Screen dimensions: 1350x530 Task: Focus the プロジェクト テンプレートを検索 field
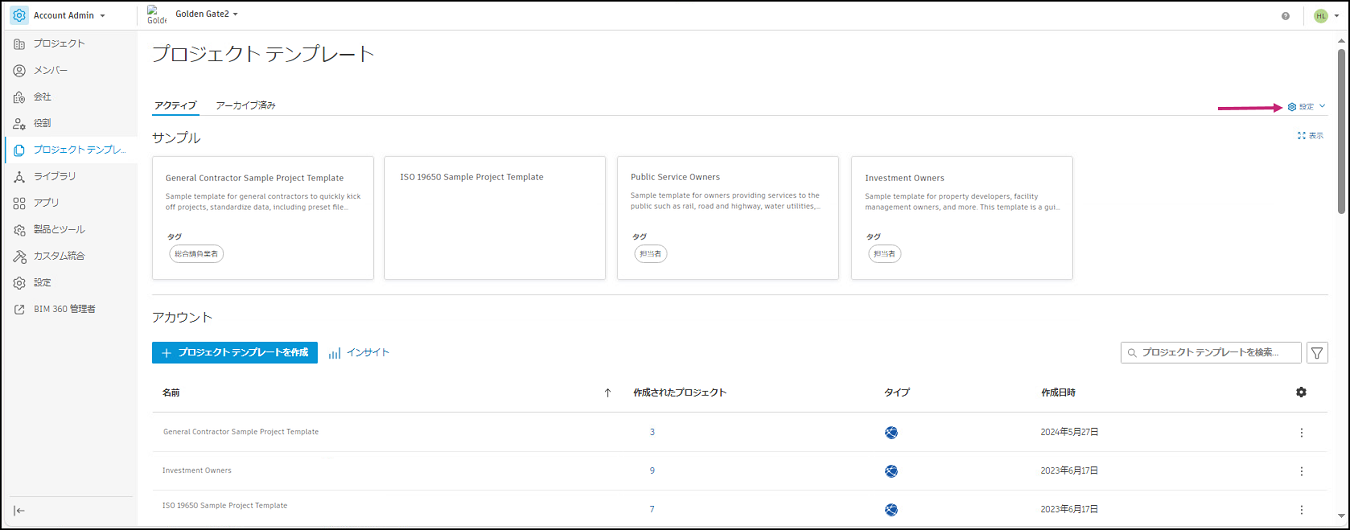click(x=1212, y=352)
